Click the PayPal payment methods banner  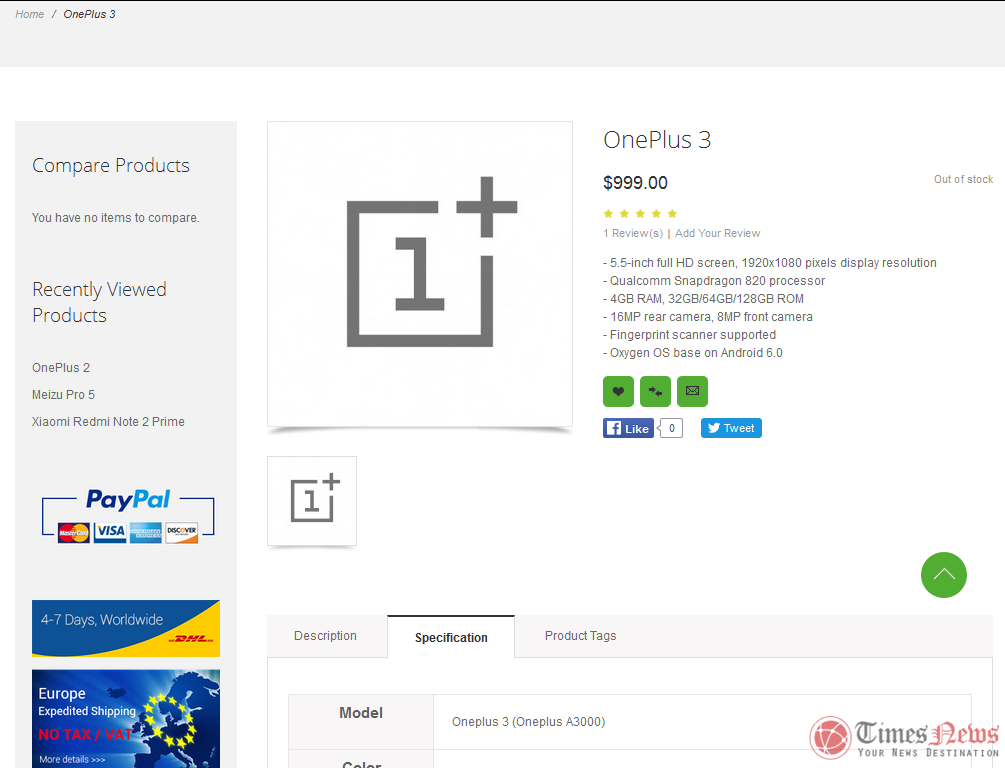[128, 516]
